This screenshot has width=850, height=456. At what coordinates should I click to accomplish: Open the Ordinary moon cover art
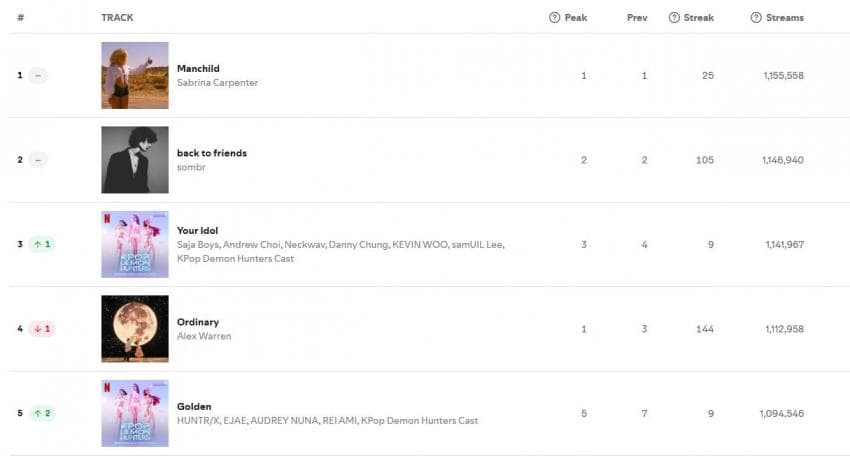pyautogui.click(x=135, y=329)
